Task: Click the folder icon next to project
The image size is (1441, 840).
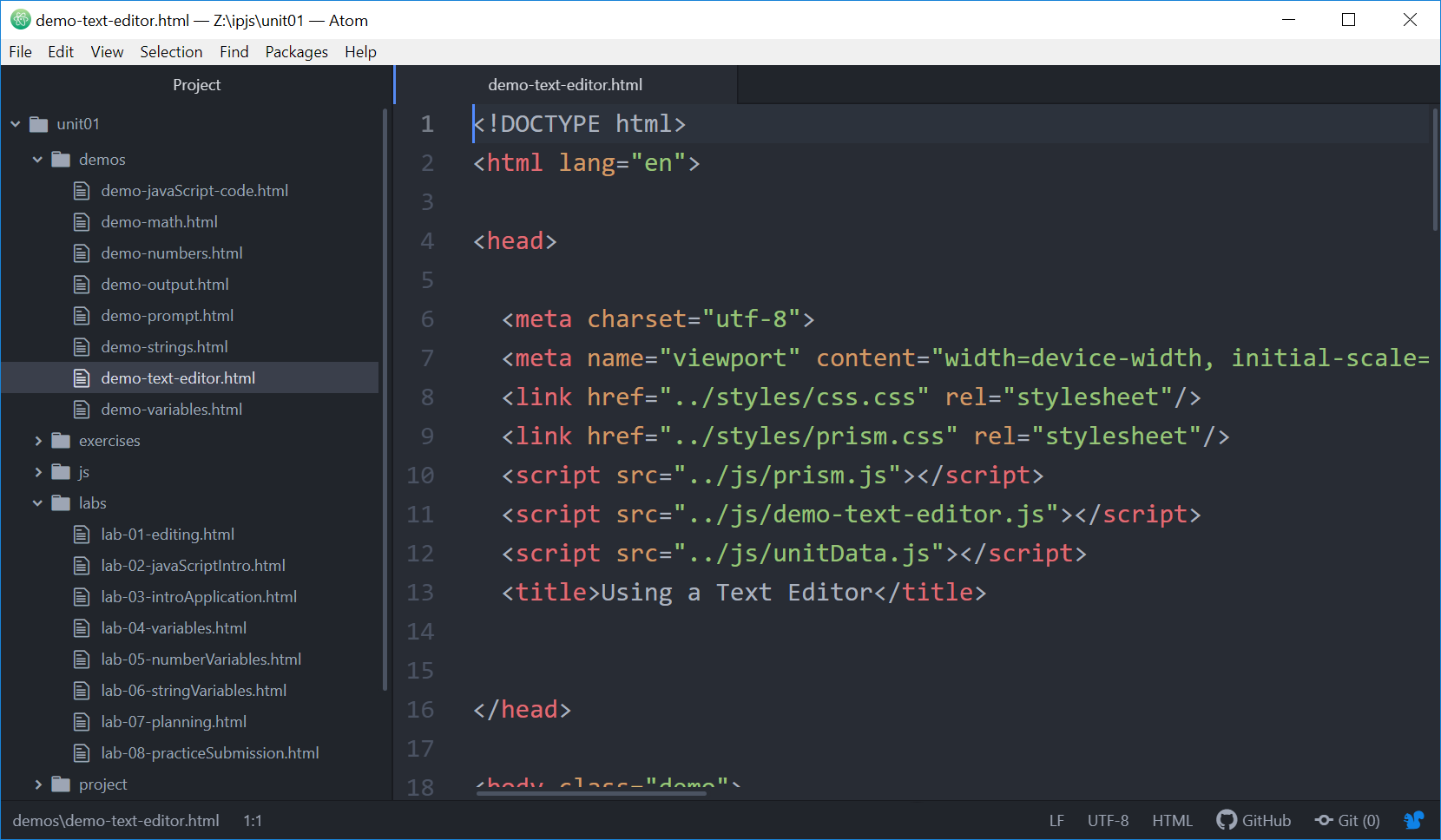Action: point(60,784)
